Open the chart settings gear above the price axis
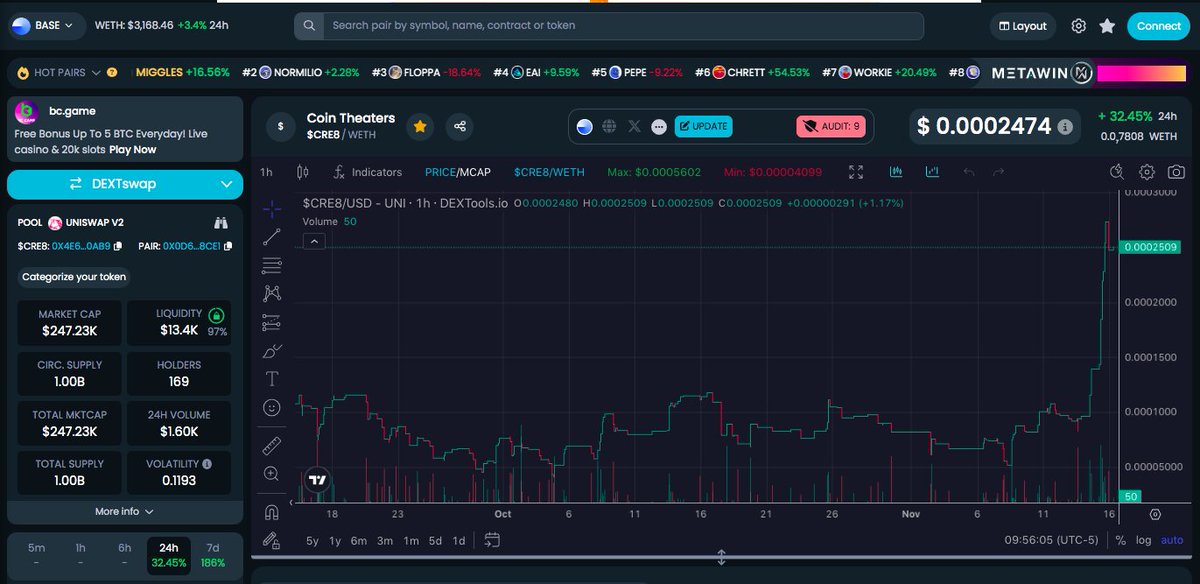Image resolution: width=1200 pixels, height=584 pixels. click(x=1146, y=171)
